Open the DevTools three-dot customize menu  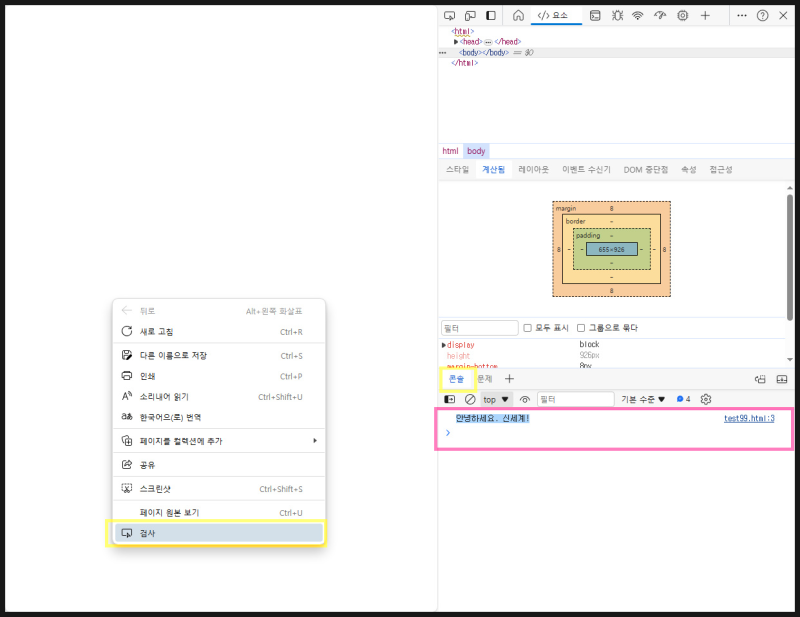click(742, 15)
